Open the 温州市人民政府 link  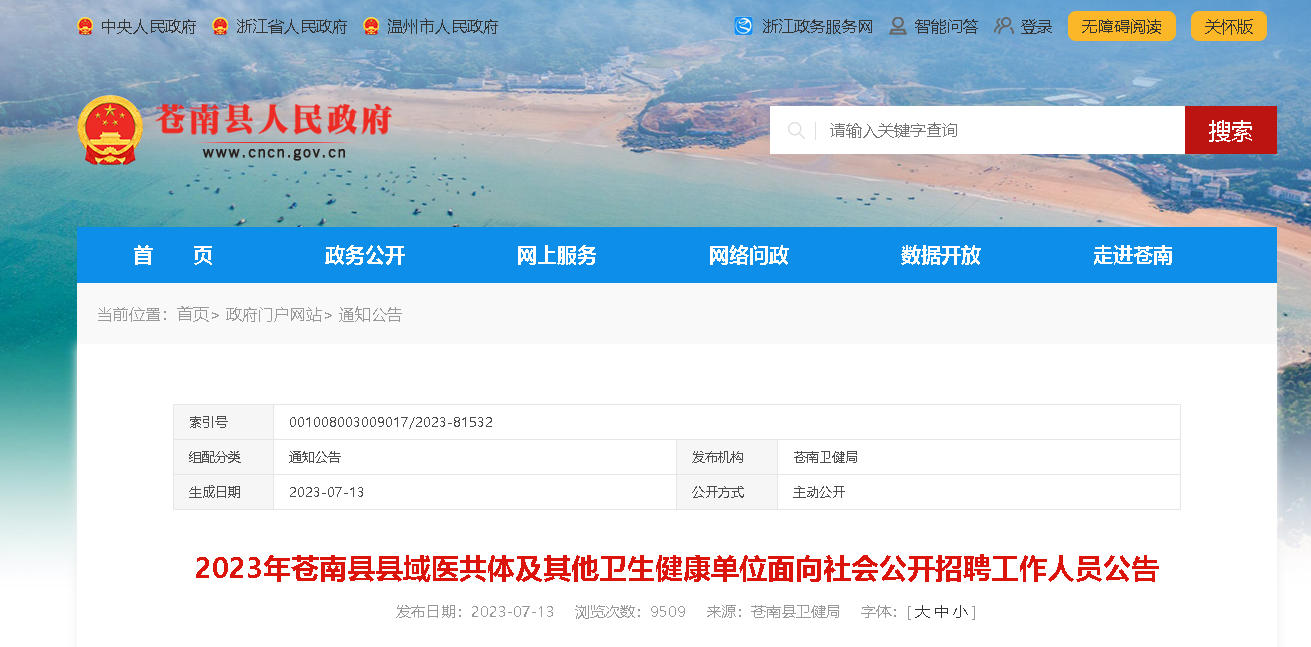[443, 27]
